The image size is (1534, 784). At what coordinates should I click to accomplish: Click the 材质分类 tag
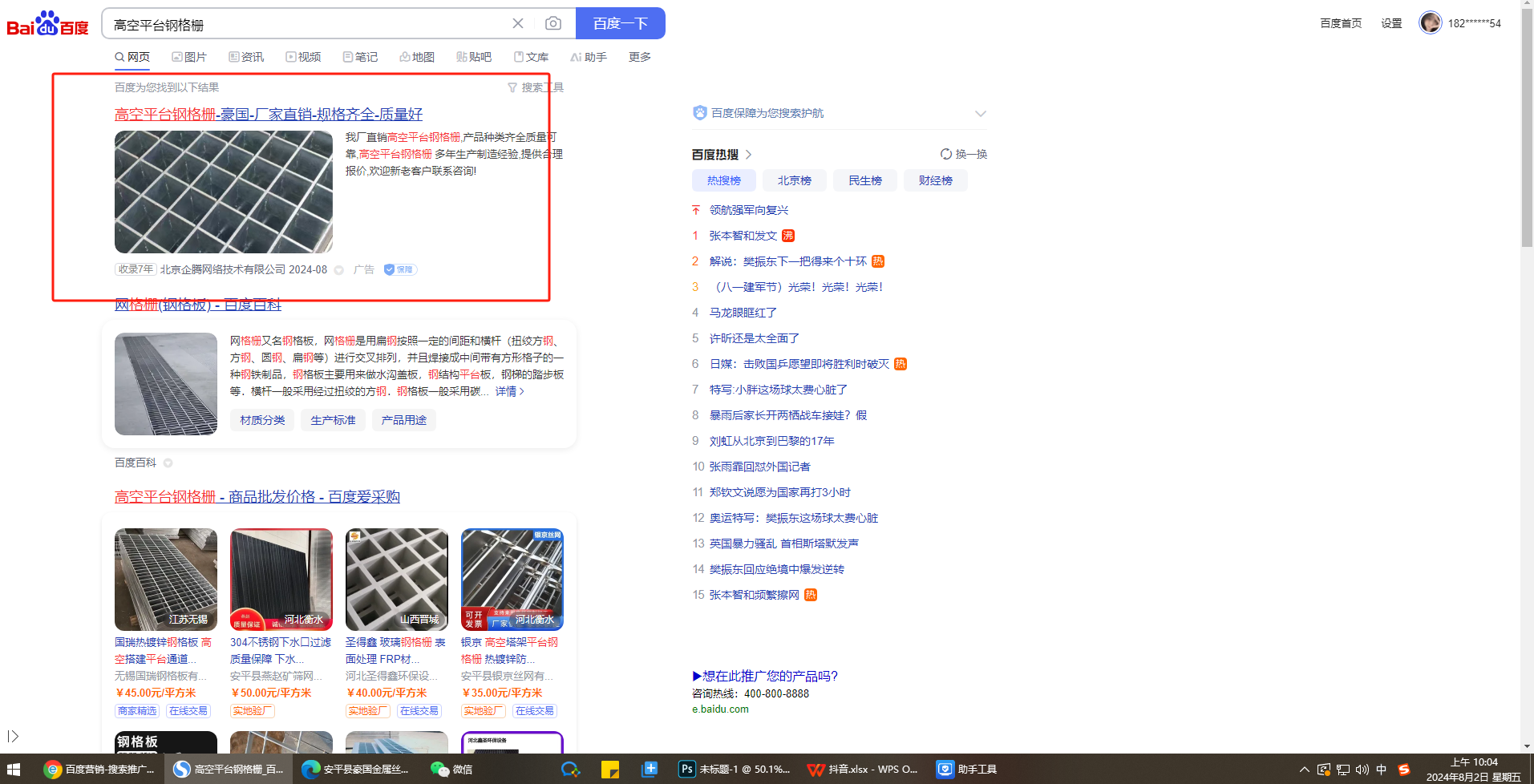(x=262, y=420)
